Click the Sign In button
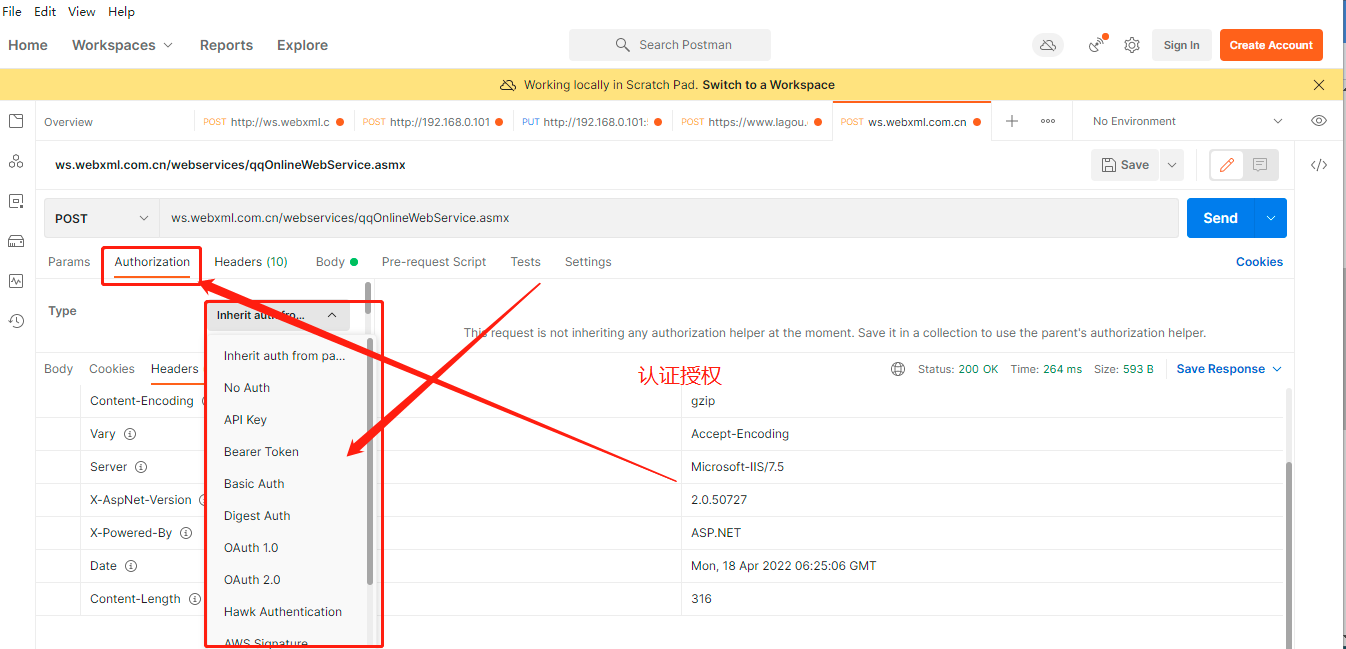Image resolution: width=1346 pixels, height=649 pixels. pos(1181,45)
